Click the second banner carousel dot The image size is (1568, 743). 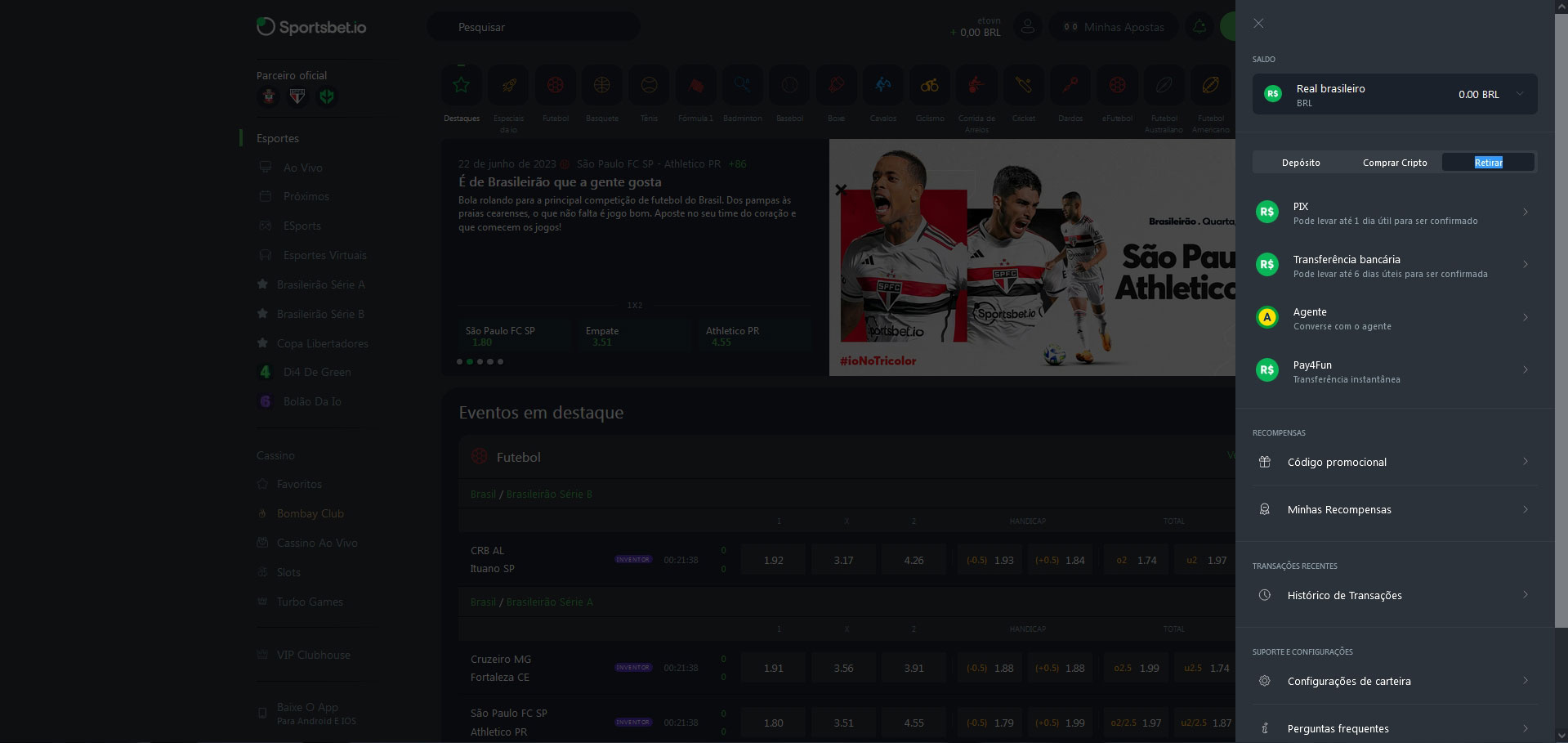(470, 361)
